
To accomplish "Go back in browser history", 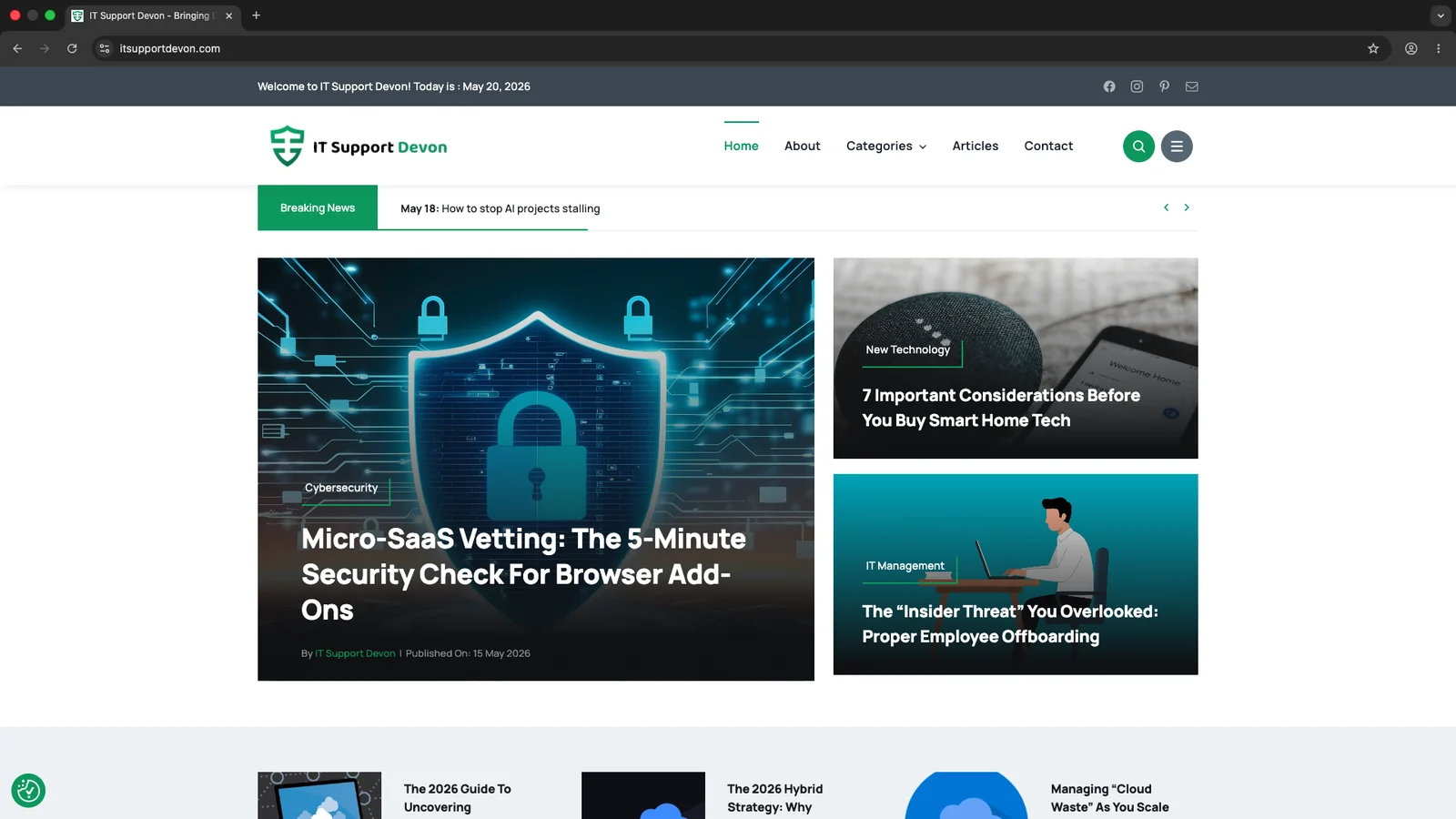I will click(x=17, y=48).
